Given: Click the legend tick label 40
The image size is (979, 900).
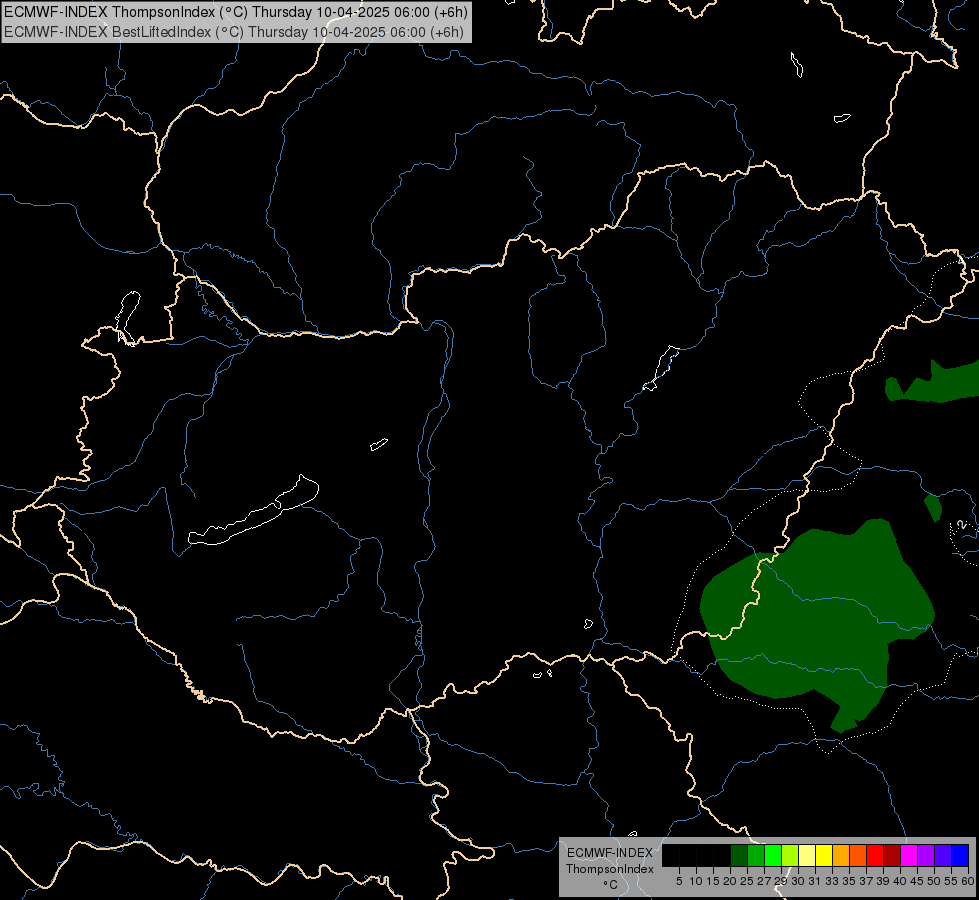Looking at the screenshot, I should (x=900, y=881).
